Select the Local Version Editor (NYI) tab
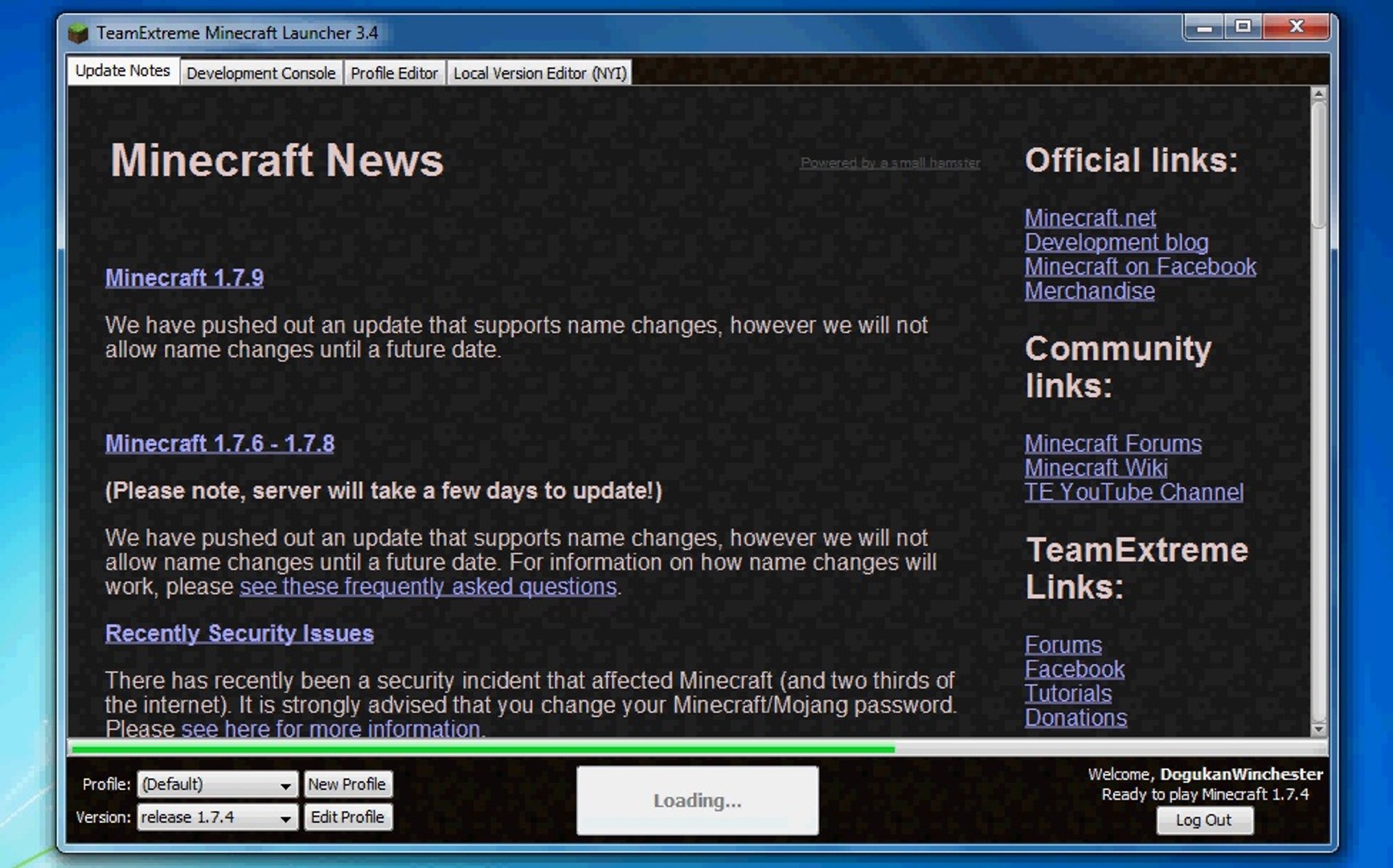1393x868 pixels. tap(539, 73)
